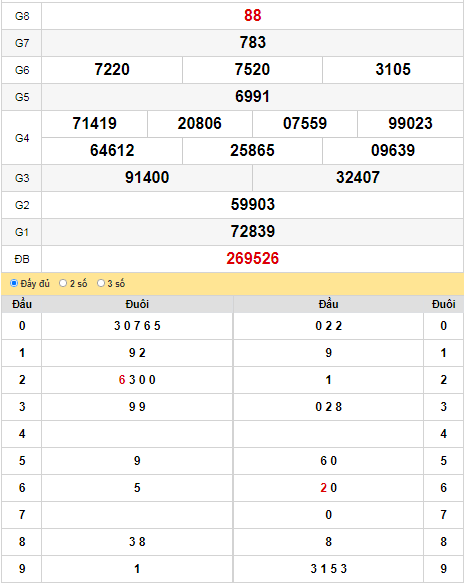Click G4 number 09639

pyautogui.click(x=393, y=150)
